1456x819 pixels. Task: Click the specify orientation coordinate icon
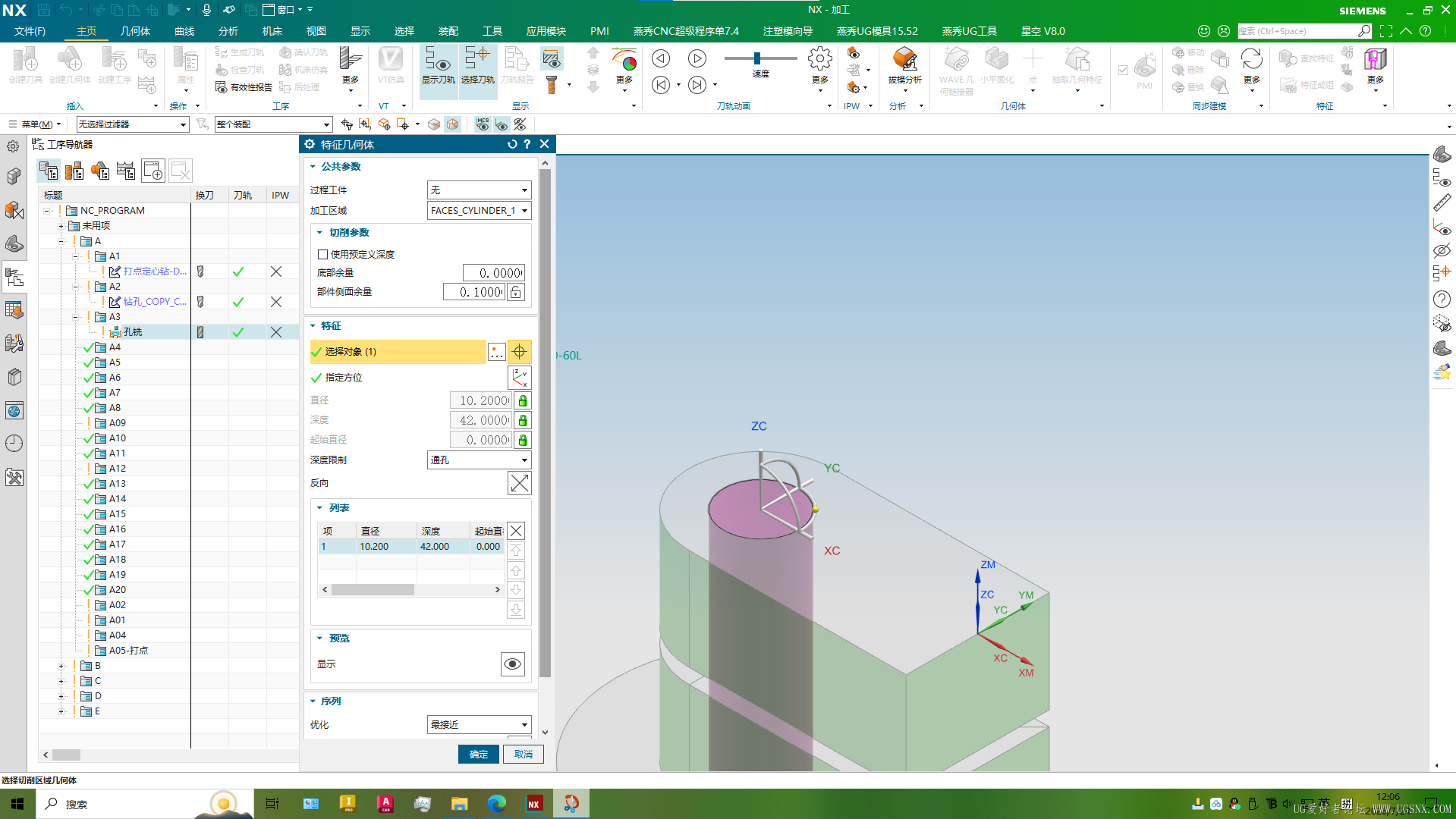point(520,377)
